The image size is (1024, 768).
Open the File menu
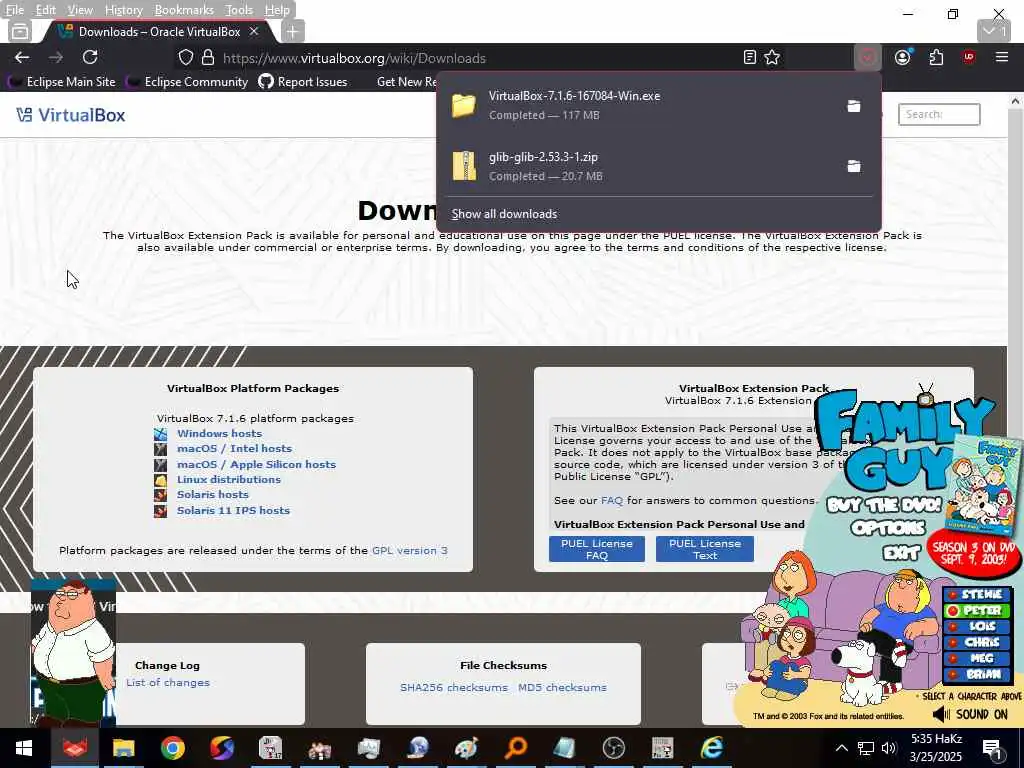[14, 10]
